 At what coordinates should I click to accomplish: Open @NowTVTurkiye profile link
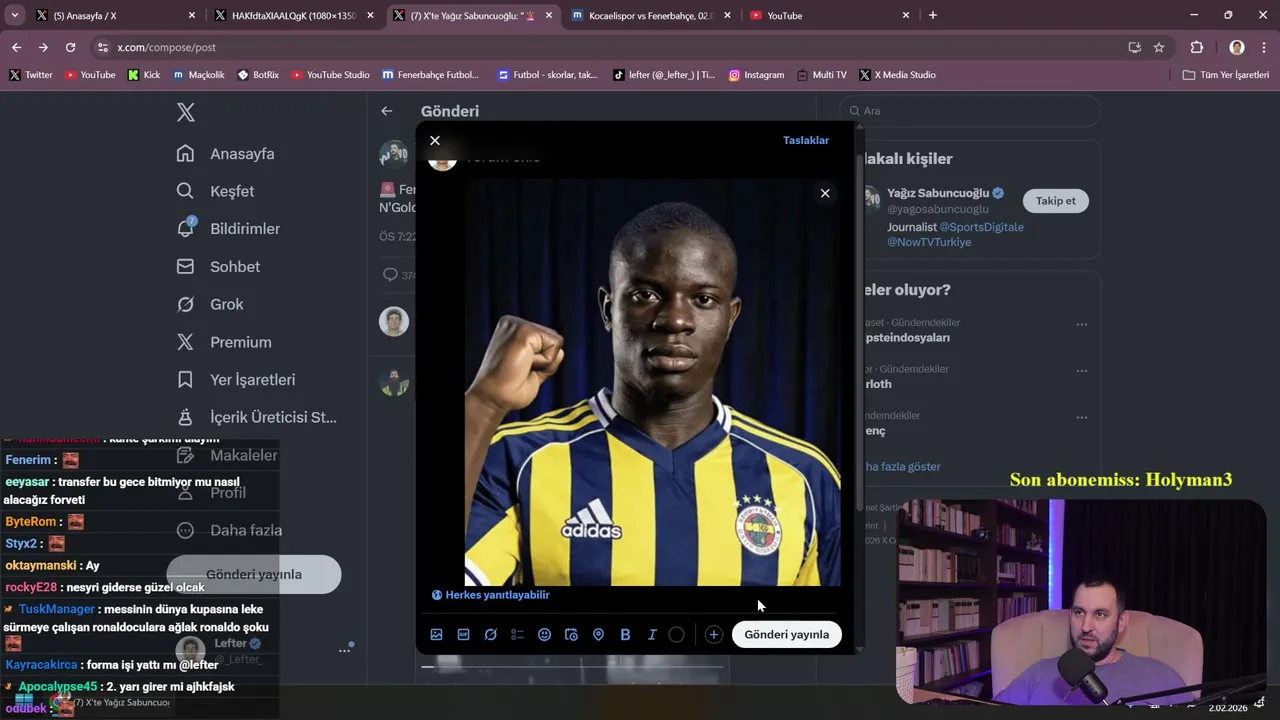[929, 242]
